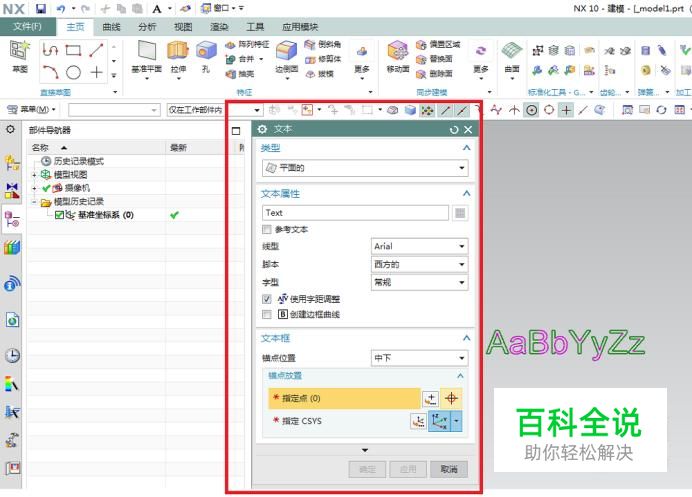This screenshot has width=692, height=497.
Task: Click the Delete Face (删除面) icon
Action: (421, 74)
